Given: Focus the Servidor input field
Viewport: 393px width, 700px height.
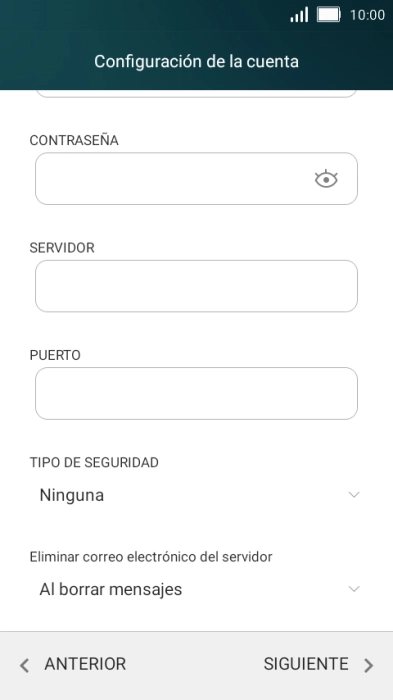Looking at the screenshot, I should [196, 286].
